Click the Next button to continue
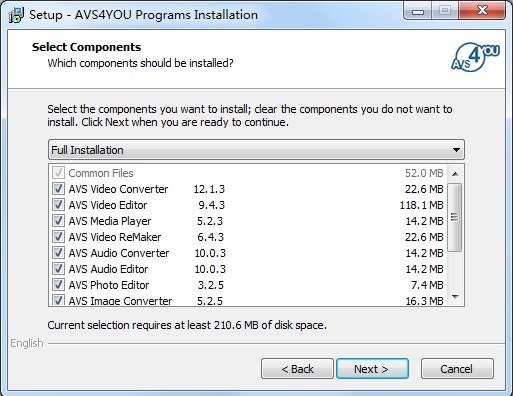 372,369
